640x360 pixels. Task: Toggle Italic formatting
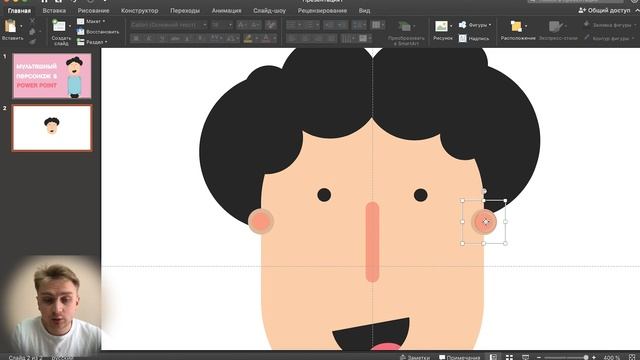(149, 38)
